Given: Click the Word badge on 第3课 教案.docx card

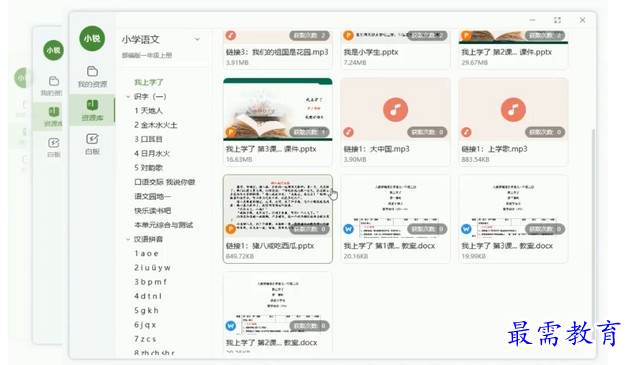Looking at the screenshot, I should pos(466,229).
